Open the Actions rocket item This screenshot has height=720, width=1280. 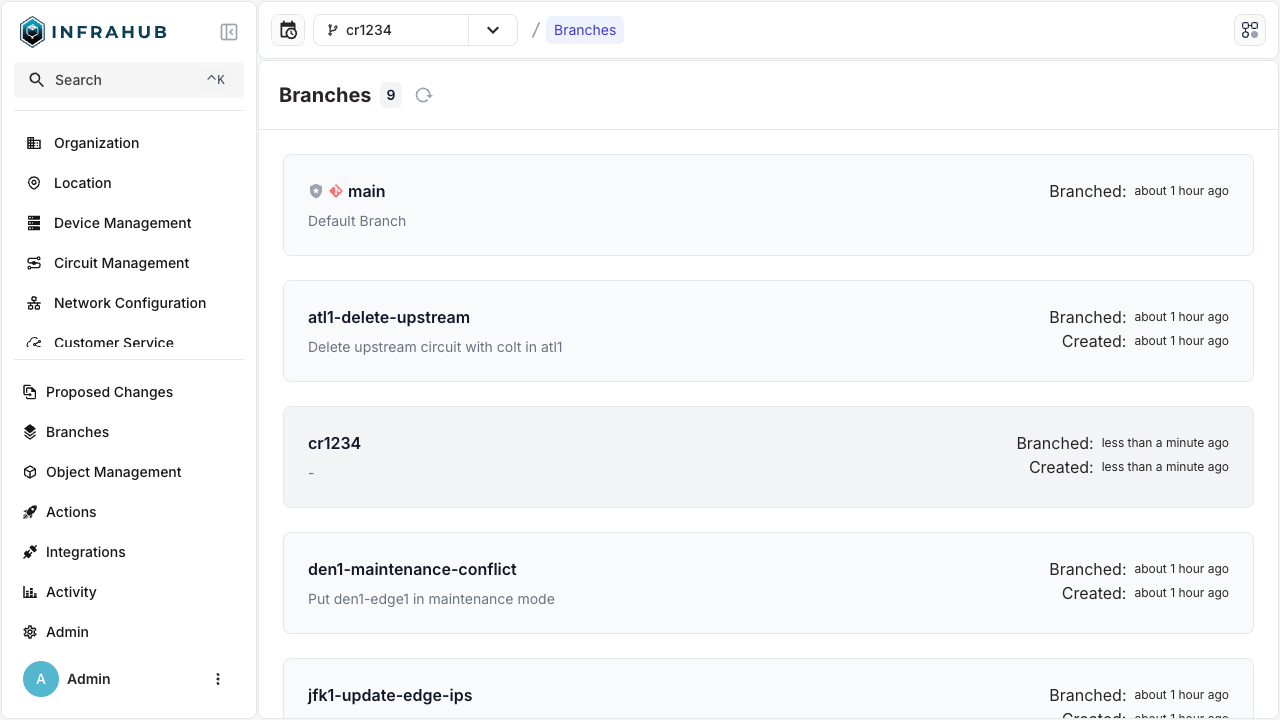click(x=71, y=512)
